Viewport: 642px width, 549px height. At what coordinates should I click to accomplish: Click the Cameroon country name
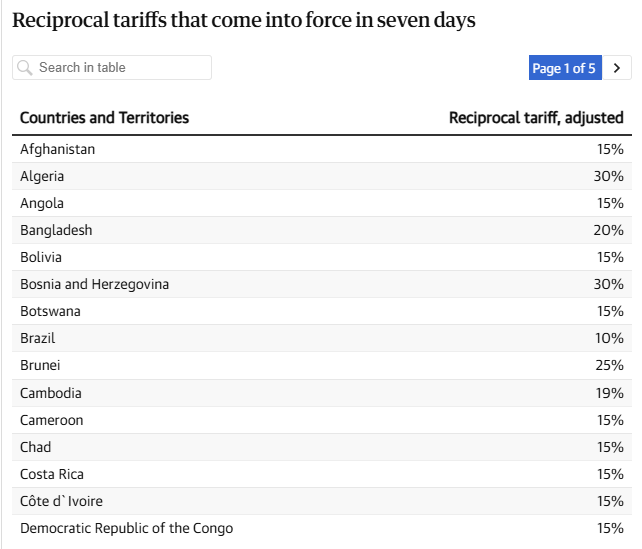pyautogui.click(x=52, y=420)
